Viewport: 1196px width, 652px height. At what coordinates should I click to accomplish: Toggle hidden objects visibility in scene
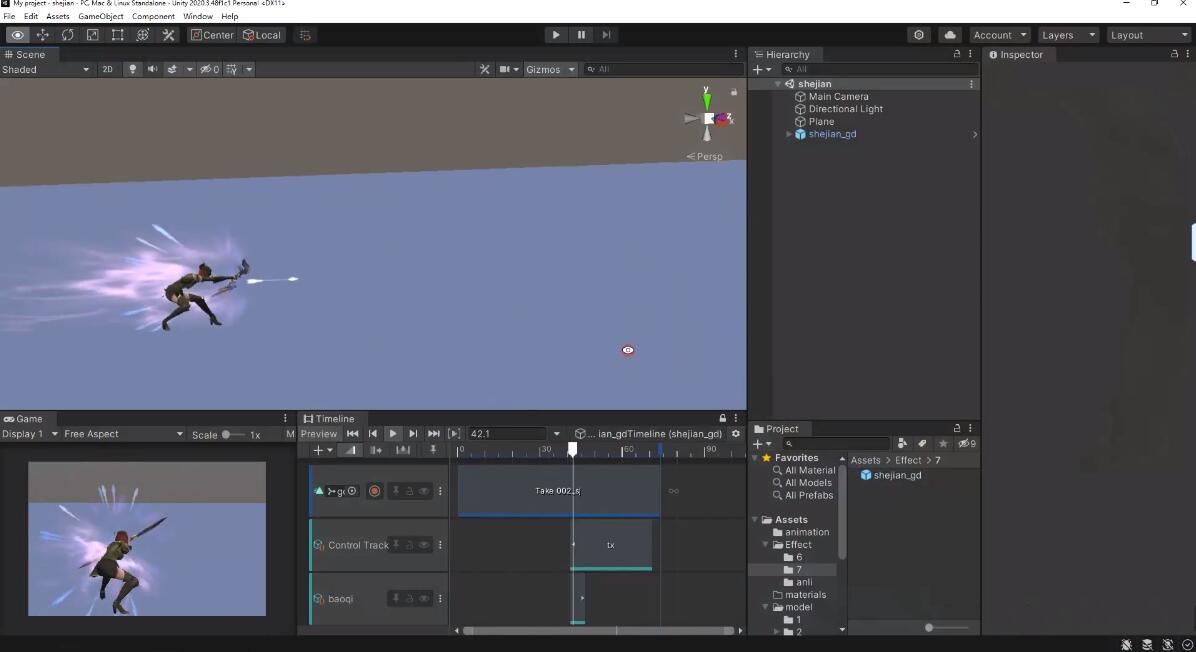[210, 69]
